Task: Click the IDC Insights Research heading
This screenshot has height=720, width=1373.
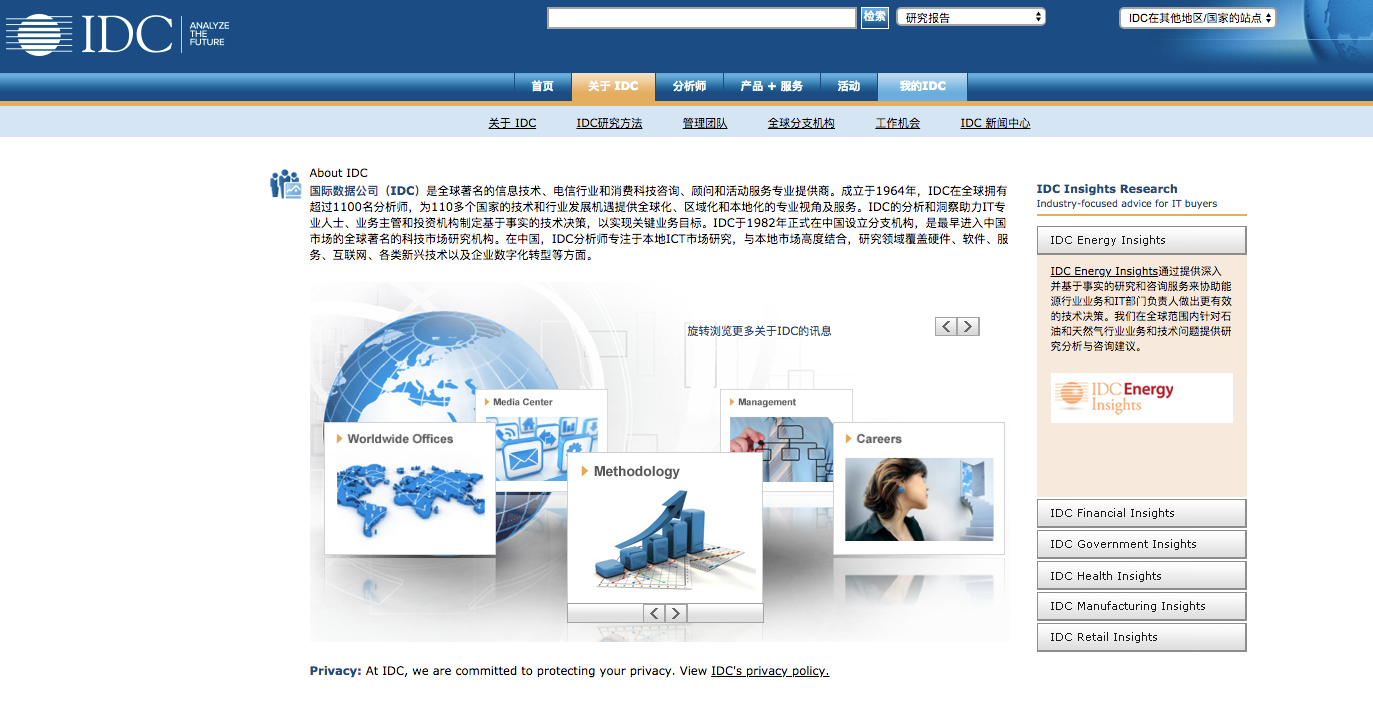Action: tap(1107, 189)
